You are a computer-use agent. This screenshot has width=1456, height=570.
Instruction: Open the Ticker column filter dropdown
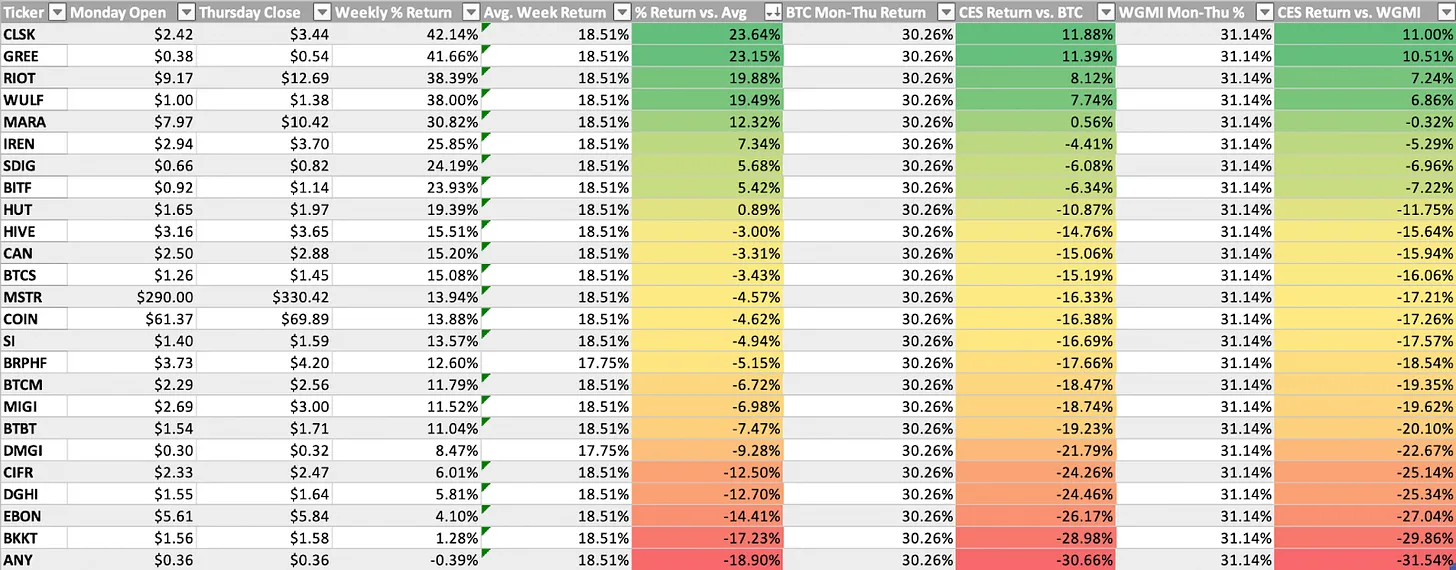(57, 12)
